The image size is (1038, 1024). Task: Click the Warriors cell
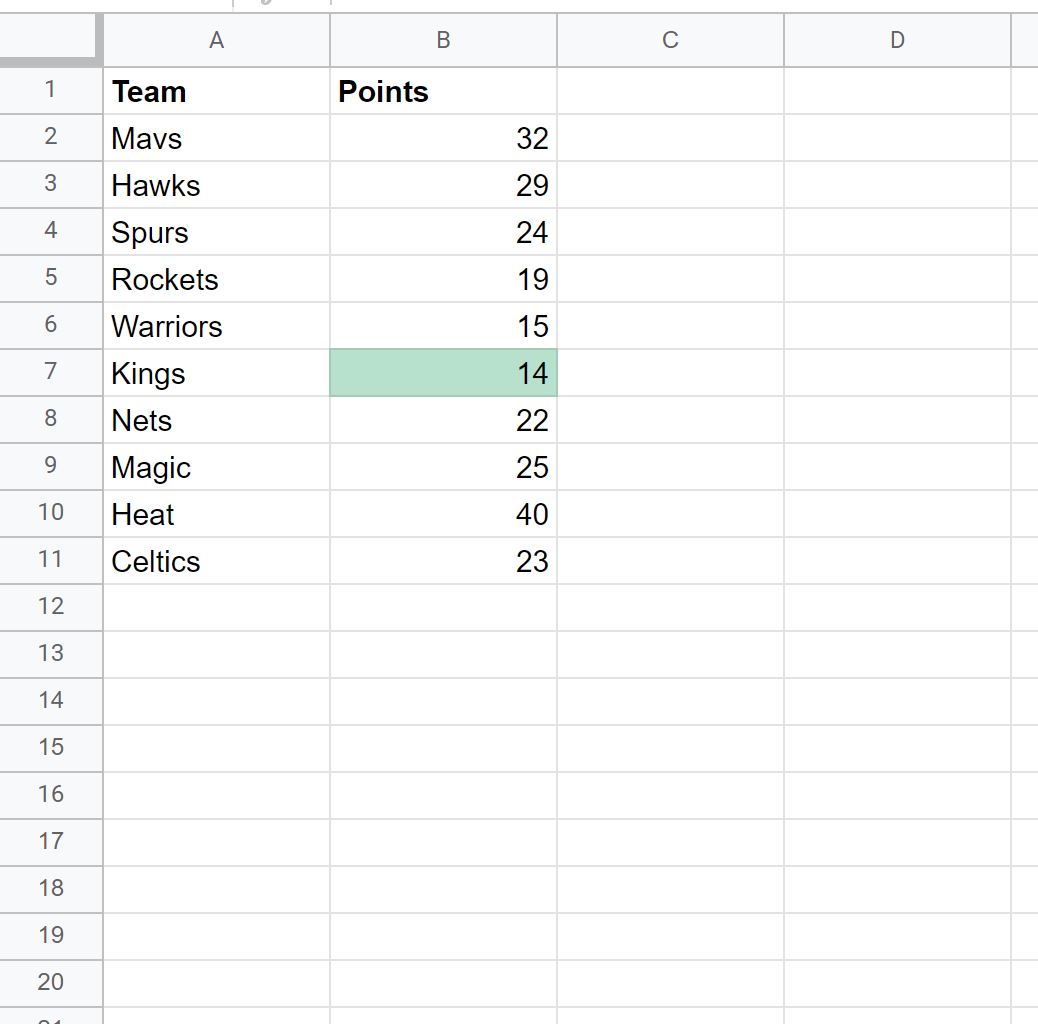point(216,326)
